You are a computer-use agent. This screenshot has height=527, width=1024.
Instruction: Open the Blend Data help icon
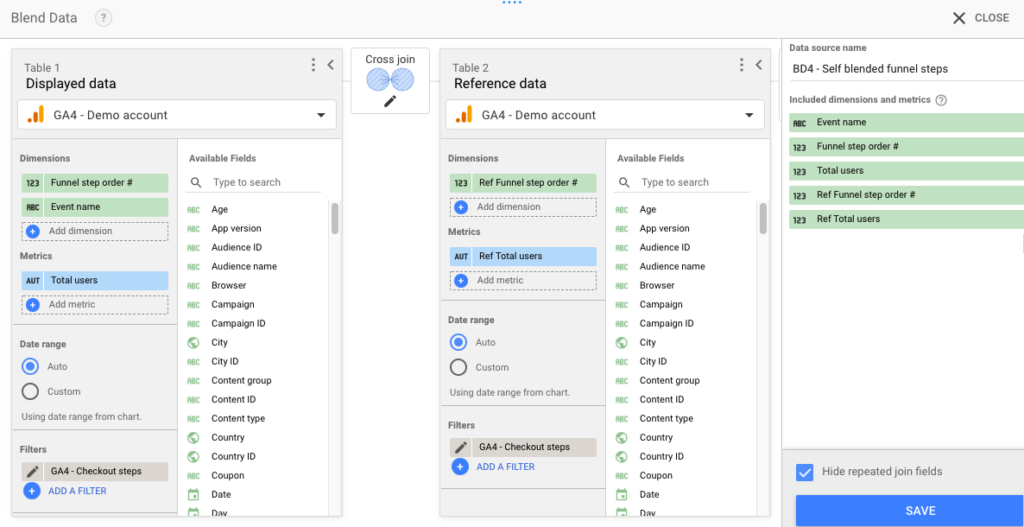(x=103, y=18)
